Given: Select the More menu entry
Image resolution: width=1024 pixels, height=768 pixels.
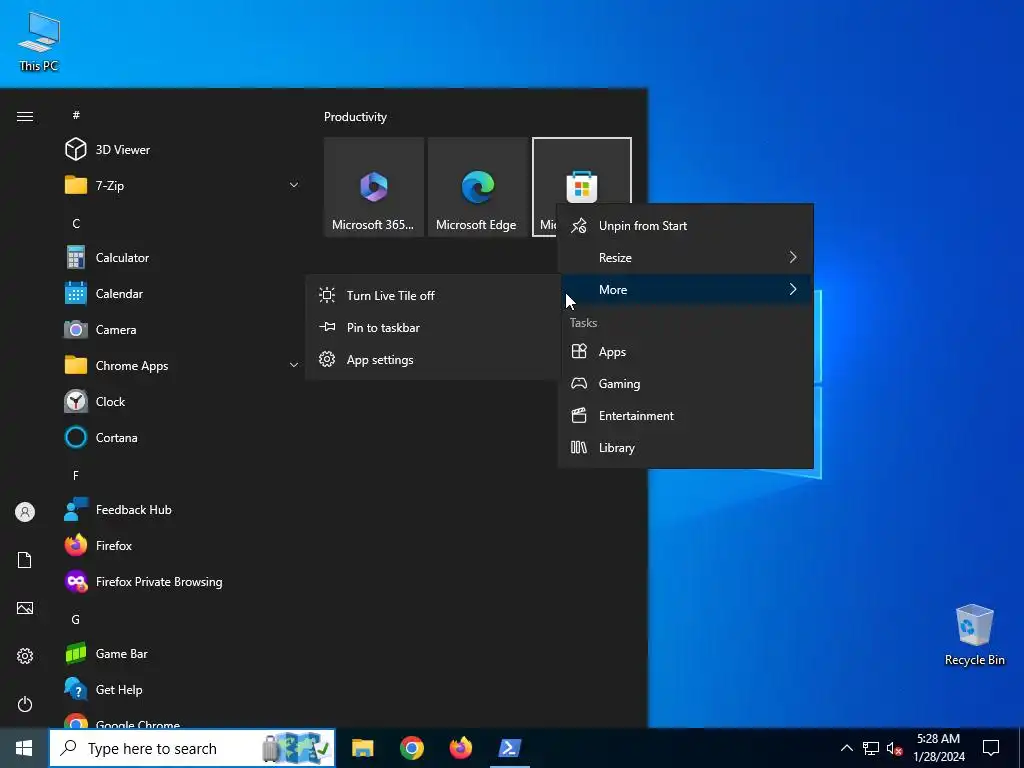Looking at the screenshot, I should (686, 289).
